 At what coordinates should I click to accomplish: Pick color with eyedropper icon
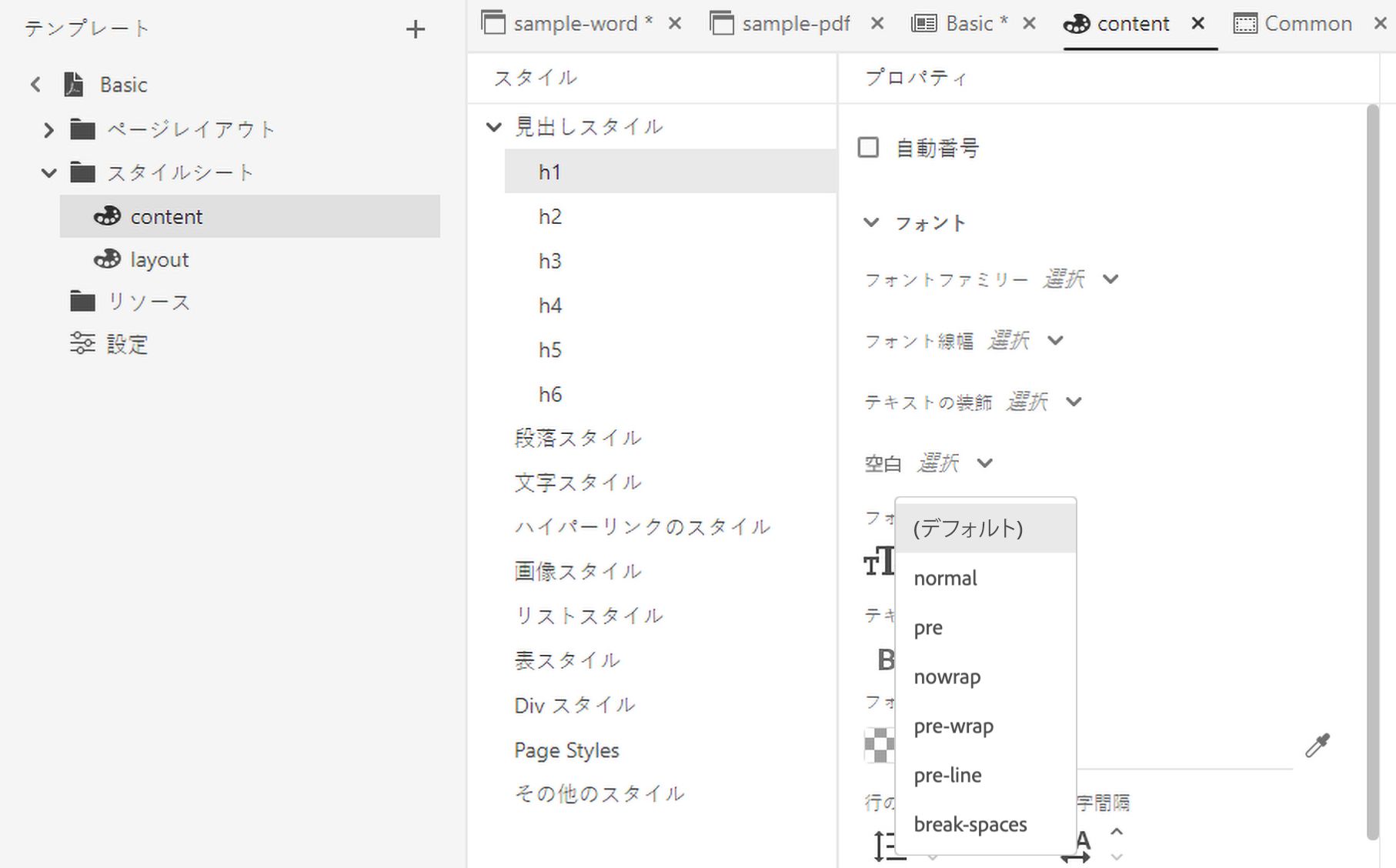(x=1318, y=745)
